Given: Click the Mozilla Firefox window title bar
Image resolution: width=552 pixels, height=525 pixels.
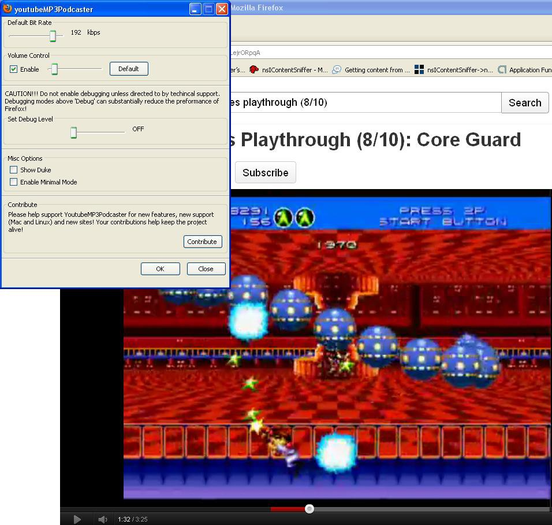Looking at the screenshot, I should (x=391, y=8).
